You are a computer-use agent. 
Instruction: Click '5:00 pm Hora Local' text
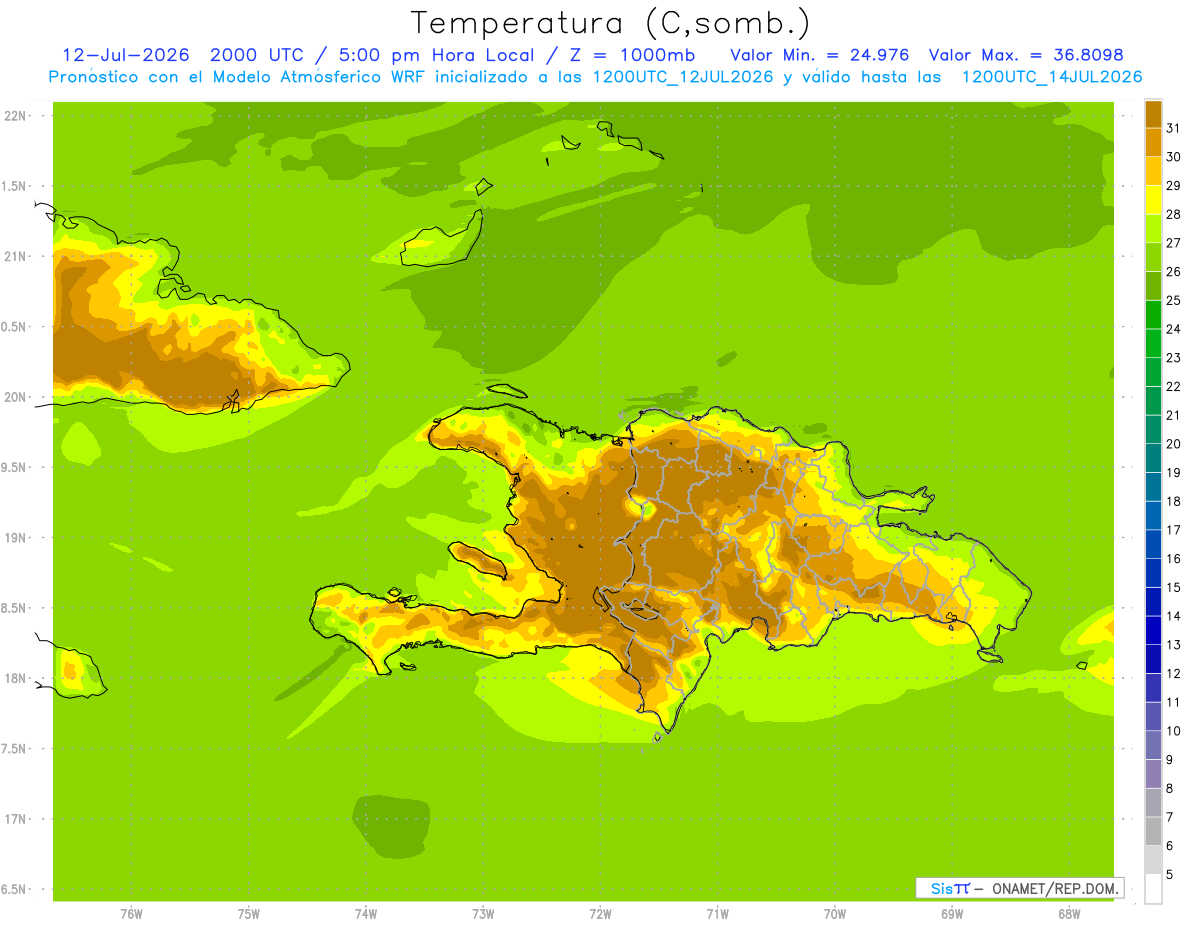437,55
